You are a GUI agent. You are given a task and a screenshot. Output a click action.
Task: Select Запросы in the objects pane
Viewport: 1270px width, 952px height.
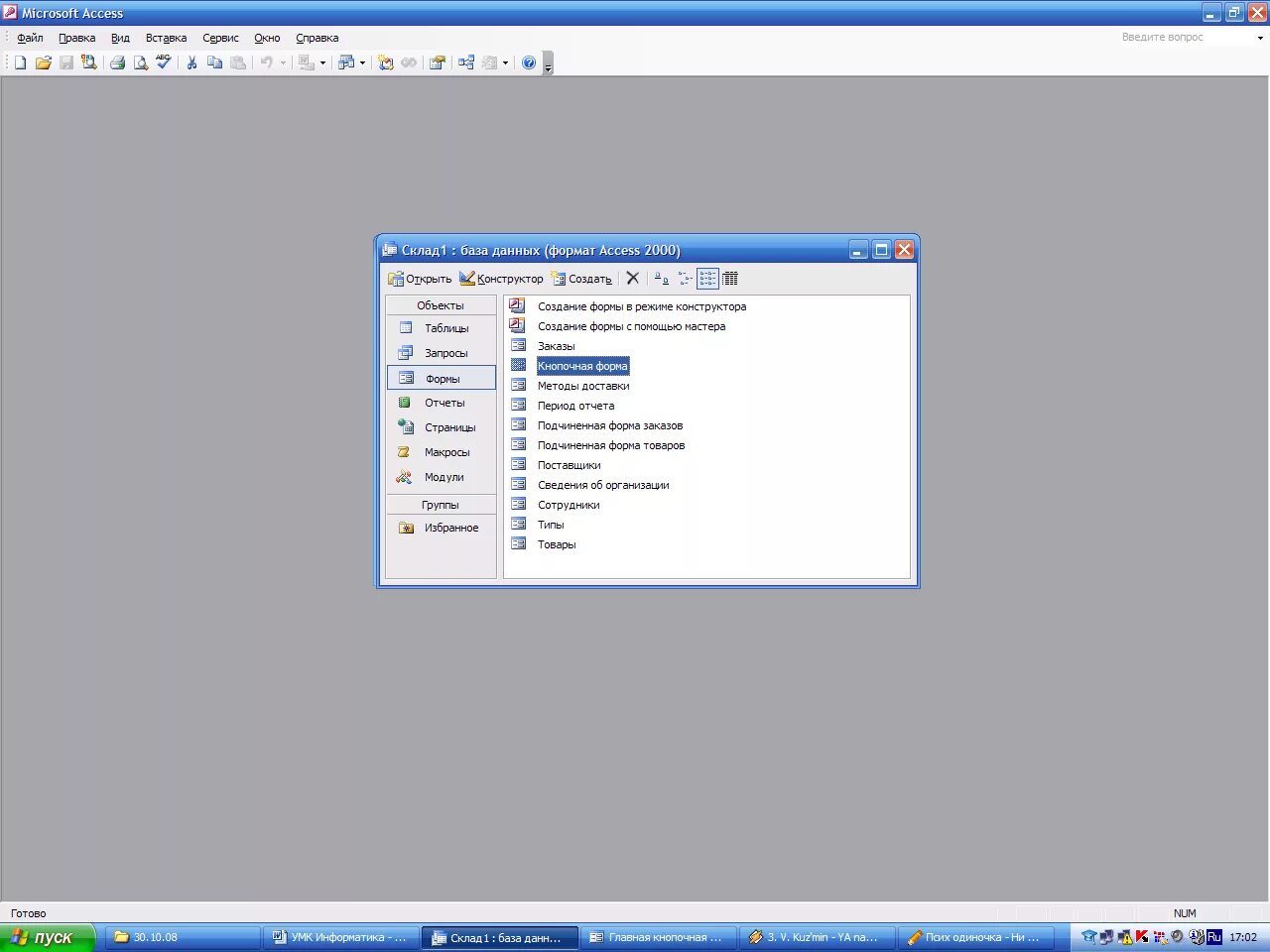pyautogui.click(x=441, y=353)
